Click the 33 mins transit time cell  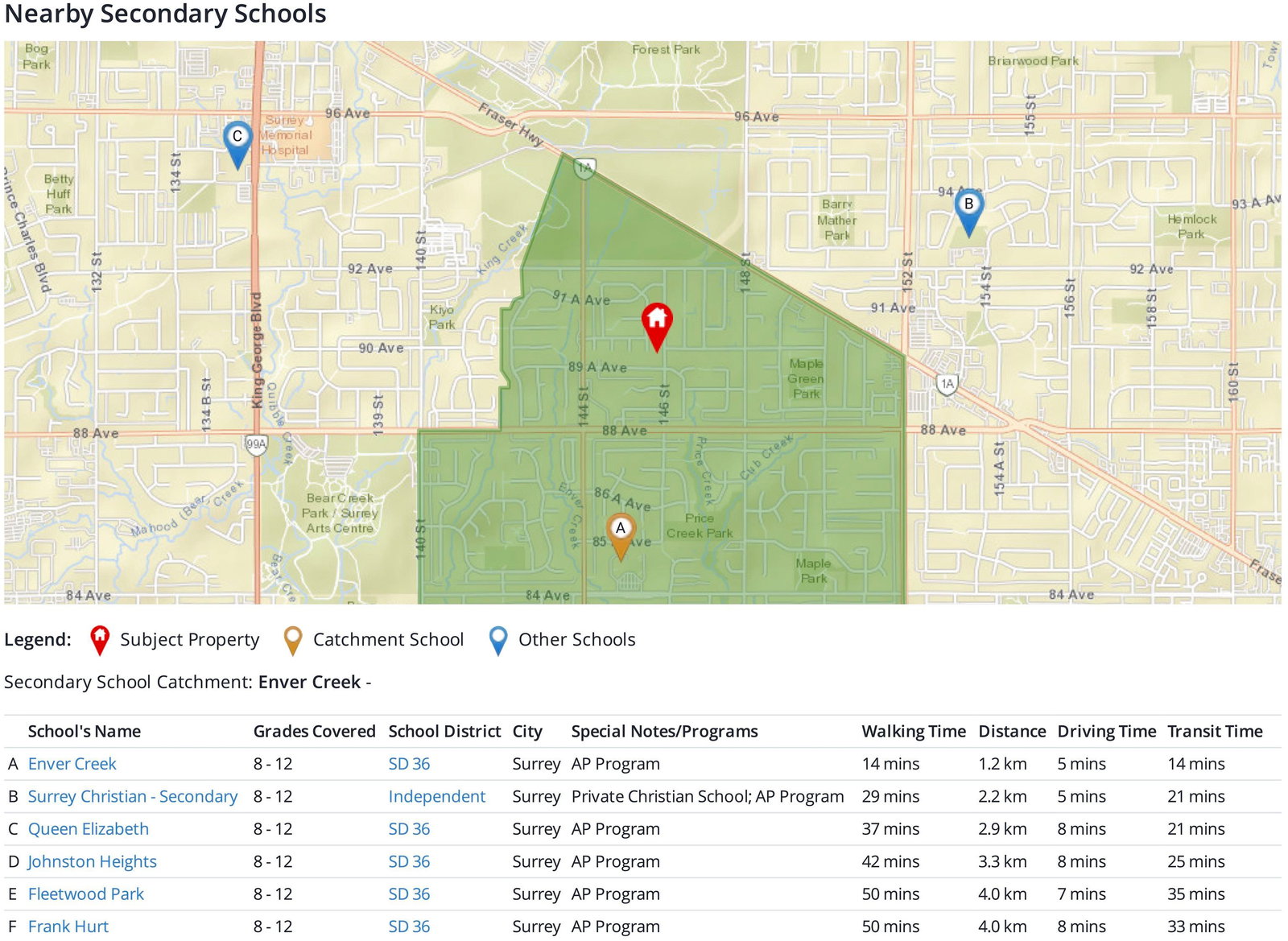point(1196,927)
